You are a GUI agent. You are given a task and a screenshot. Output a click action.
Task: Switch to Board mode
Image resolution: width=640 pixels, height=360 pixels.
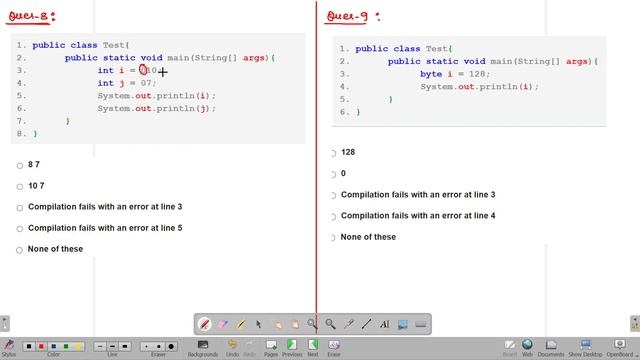(x=509, y=348)
